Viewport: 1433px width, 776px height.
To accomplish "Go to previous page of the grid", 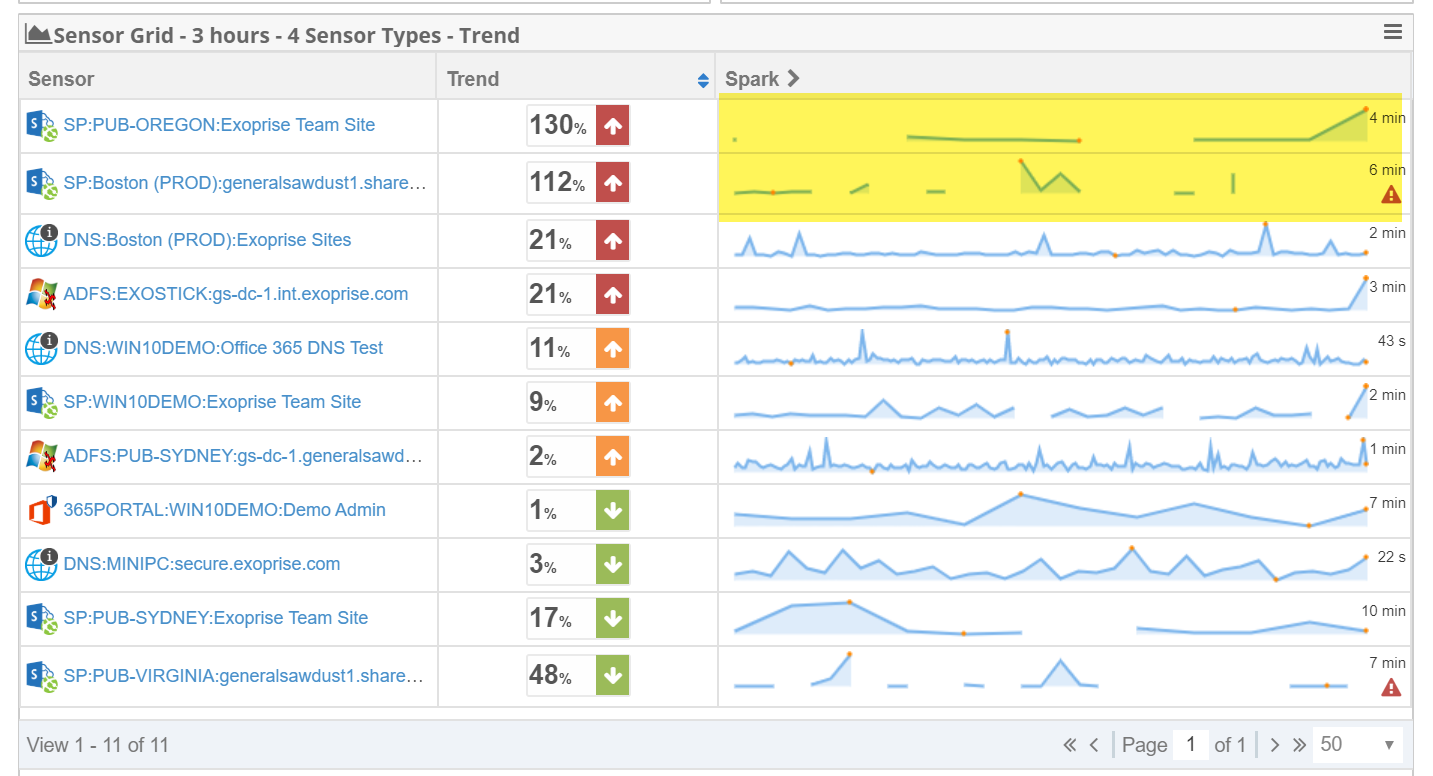I will point(1094,745).
